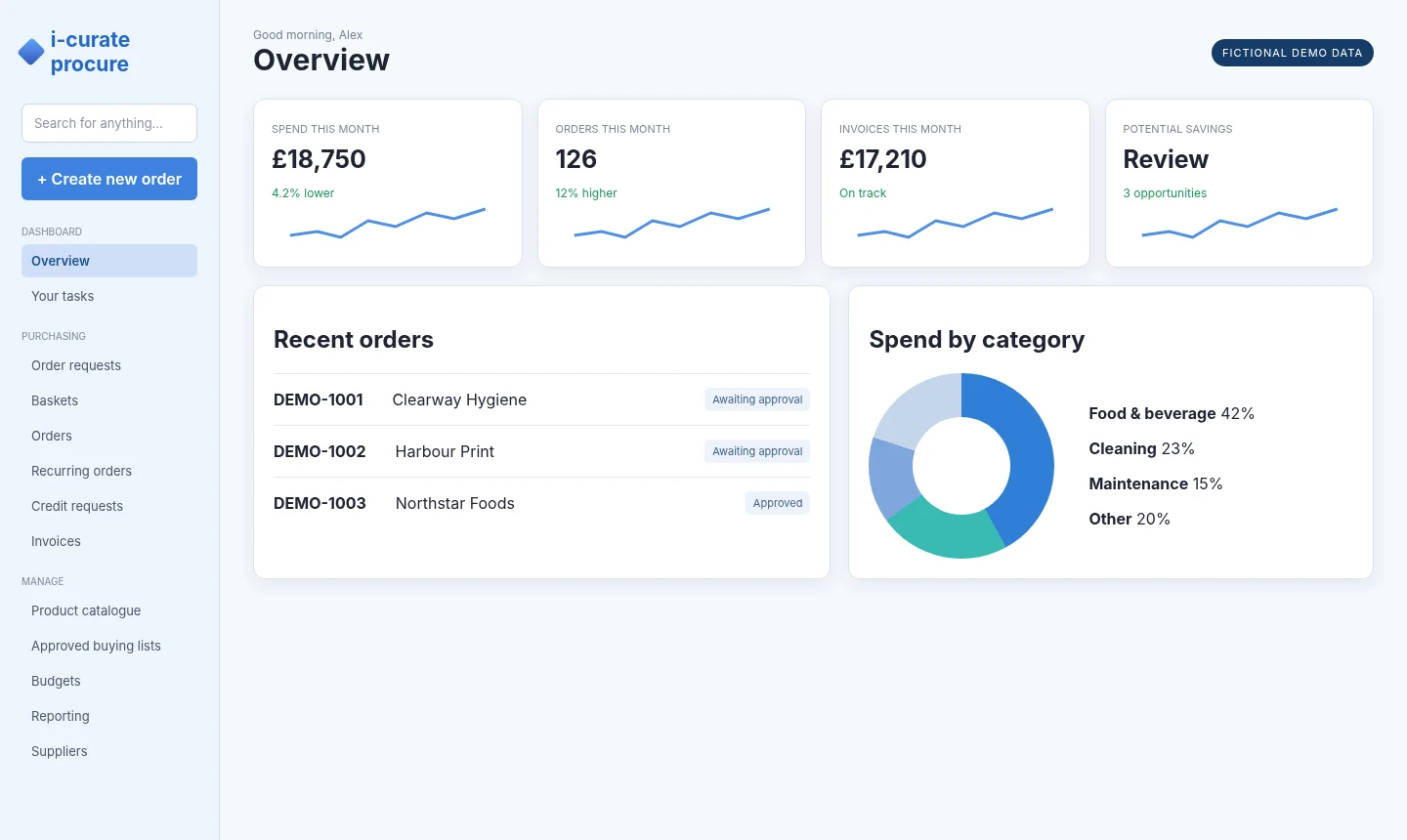Open the Spend This Month sparkline
Screen dimensions: 1407x840
click(x=388, y=223)
